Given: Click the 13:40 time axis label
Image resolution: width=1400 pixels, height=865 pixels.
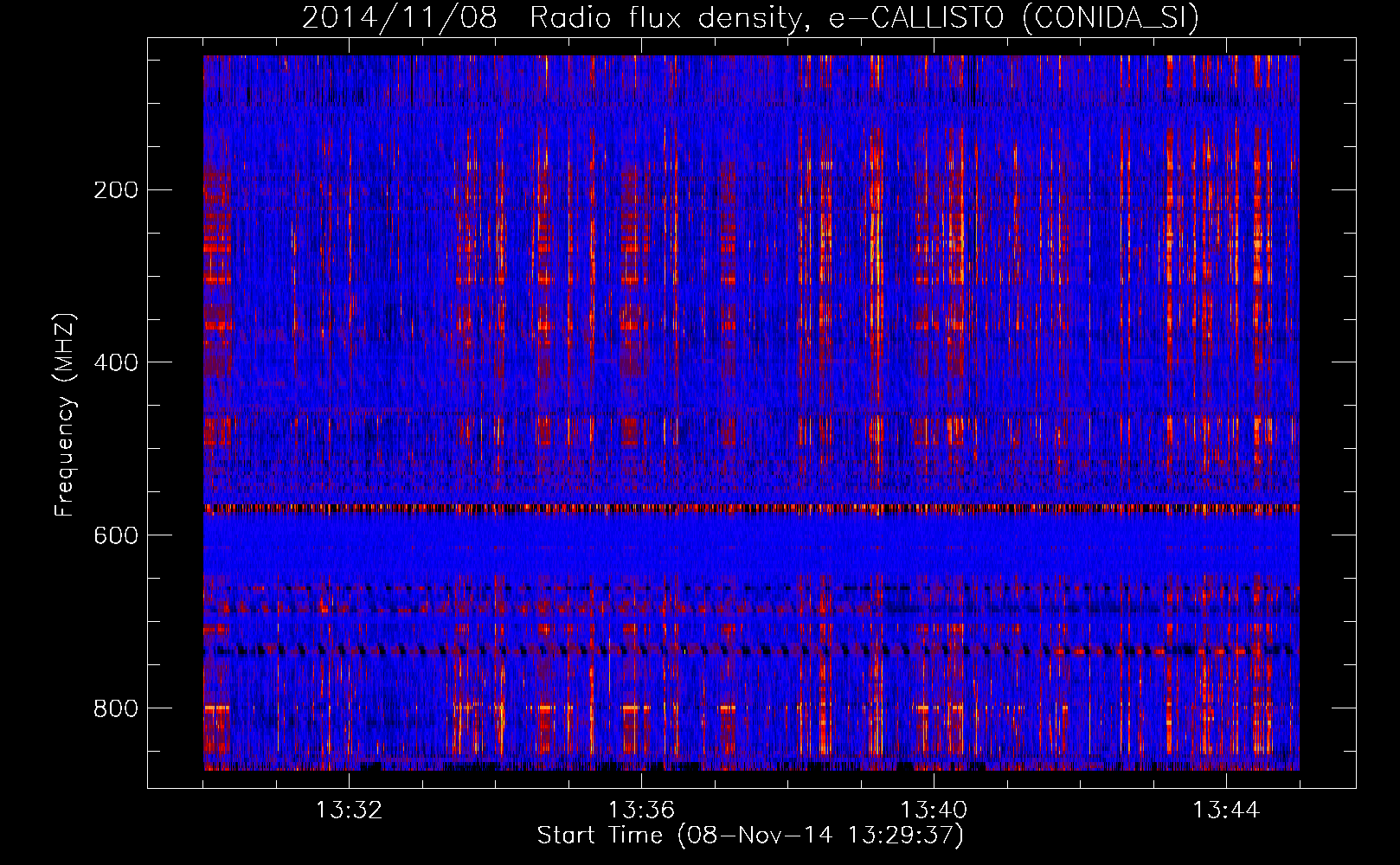Looking at the screenshot, I should pyautogui.click(x=934, y=811).
